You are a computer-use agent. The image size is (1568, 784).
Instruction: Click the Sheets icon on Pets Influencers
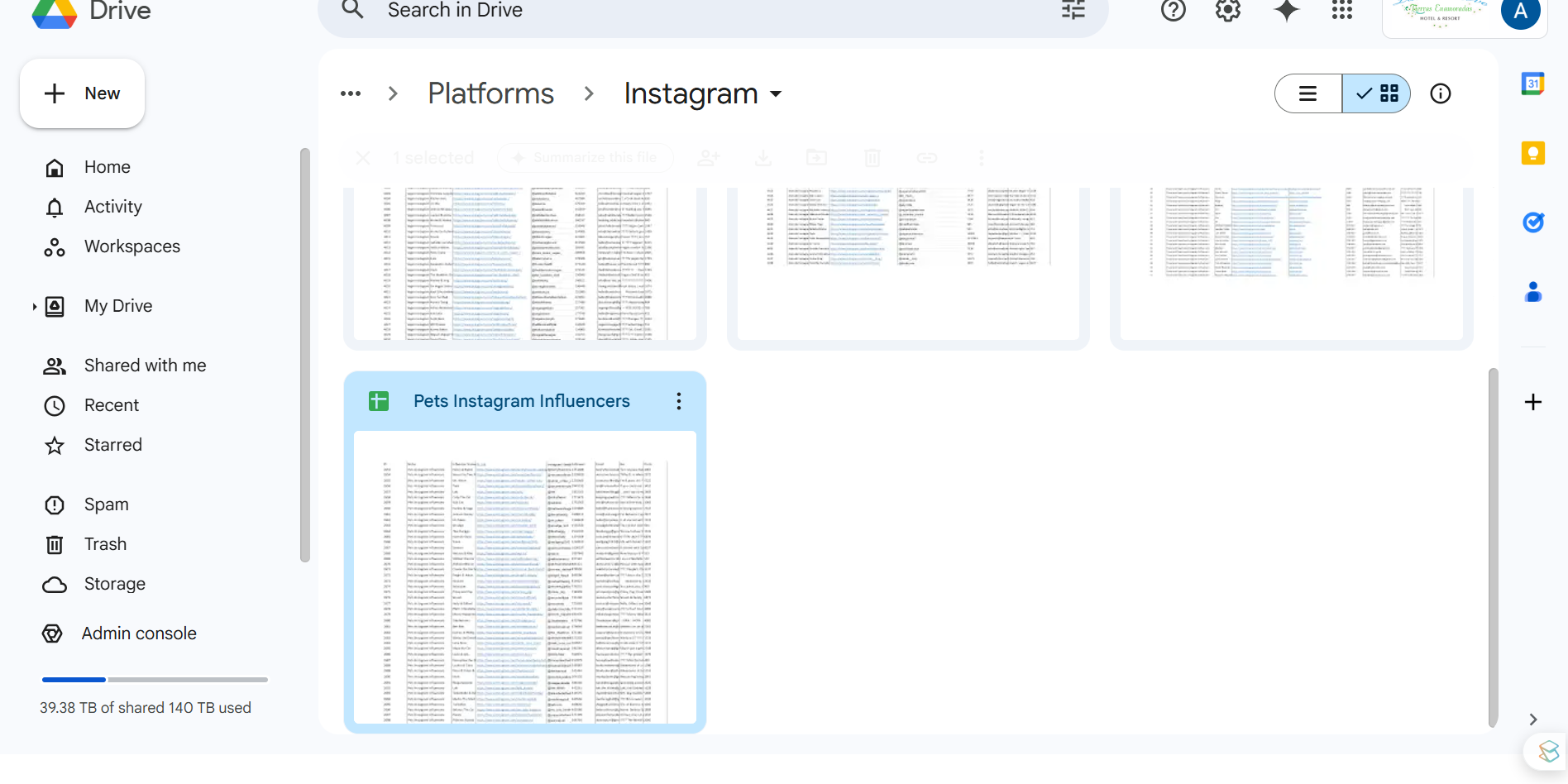pyautogui.click(x=379, y=401)
